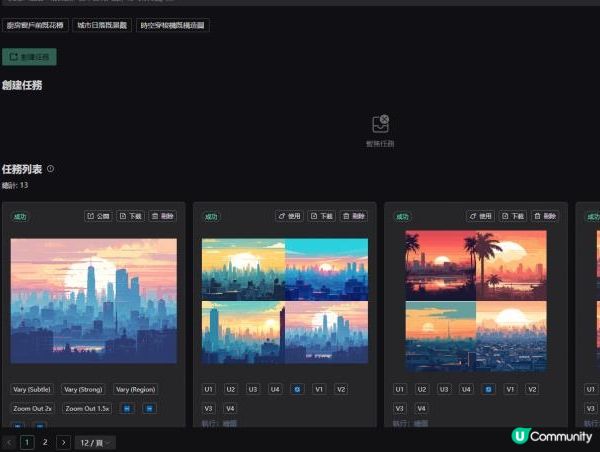Click V2 on the blue skyline grid card
Image resolution: width=600 pixels, height=452 pixels.
(341, 389)
